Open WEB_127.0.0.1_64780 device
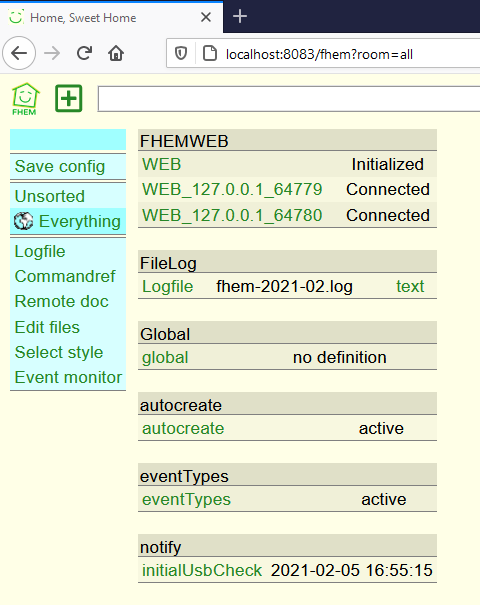Image resolution: width=480 pixels, height=605 pixels. click(x=232, y=215)
